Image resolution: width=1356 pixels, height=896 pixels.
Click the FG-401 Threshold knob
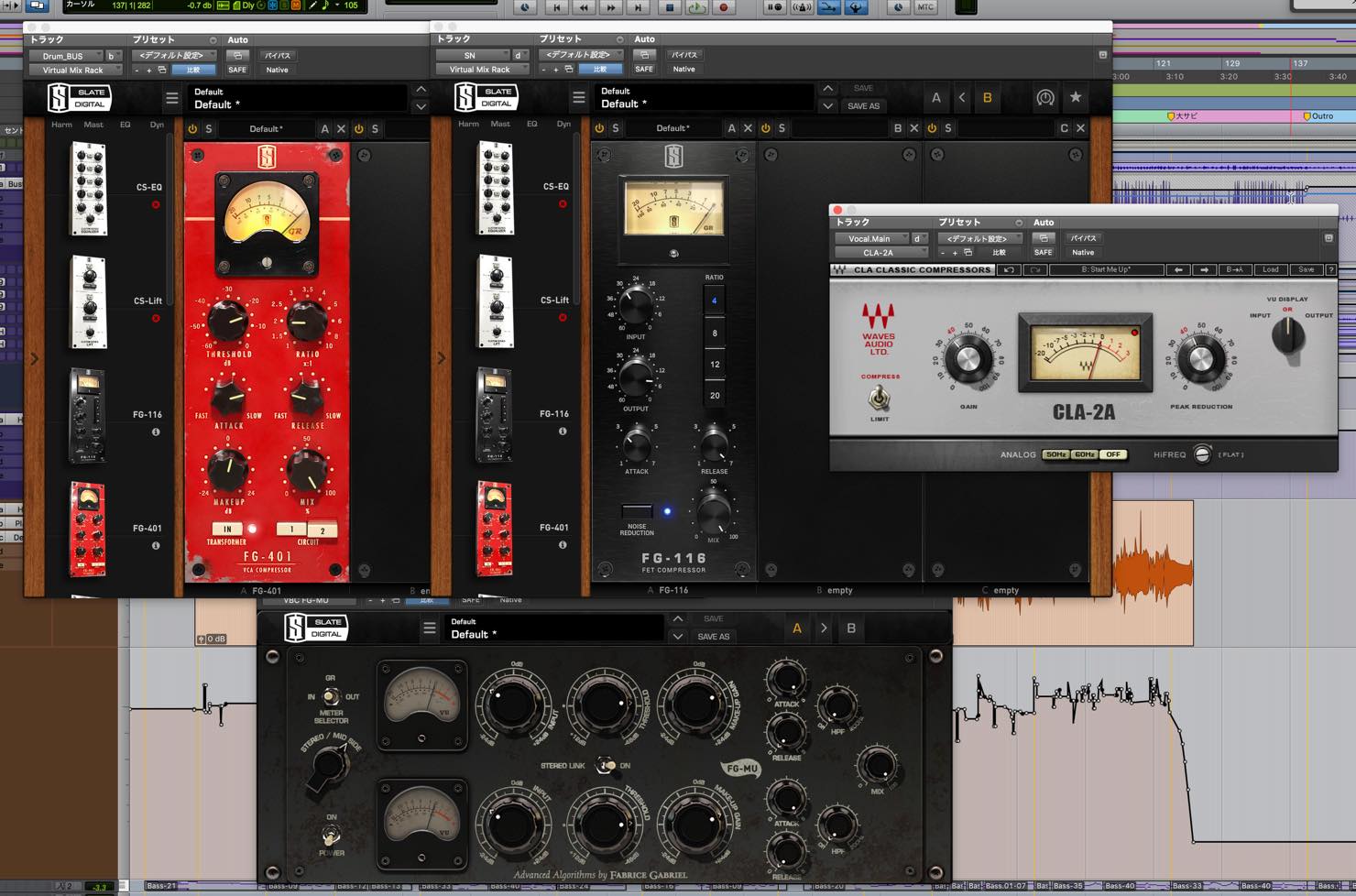227,321
